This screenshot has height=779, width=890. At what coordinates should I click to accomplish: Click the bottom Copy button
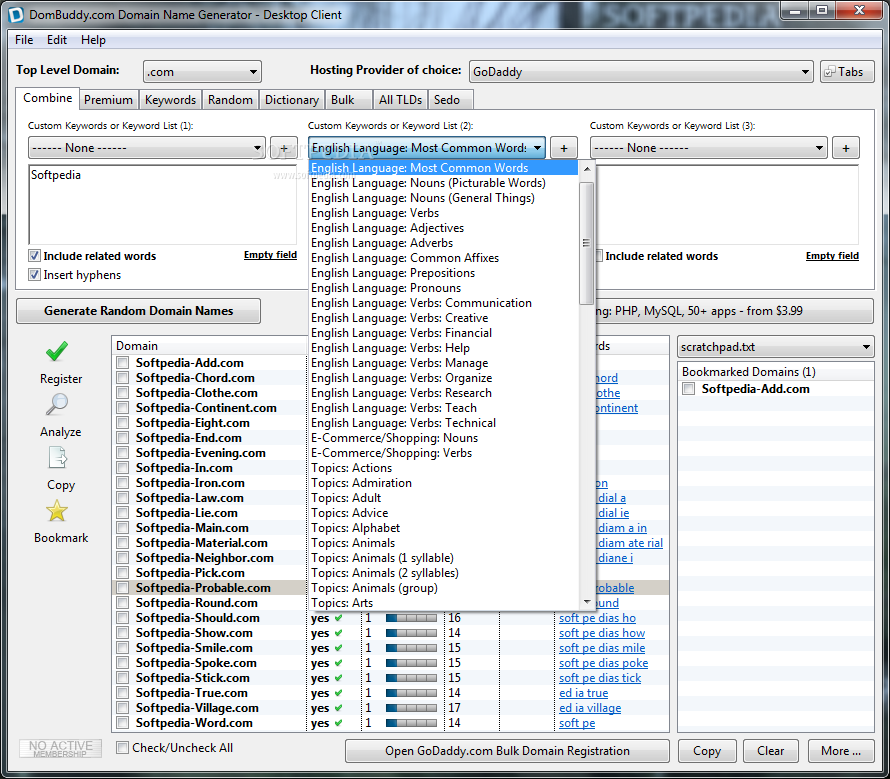[x=707, y=751]
